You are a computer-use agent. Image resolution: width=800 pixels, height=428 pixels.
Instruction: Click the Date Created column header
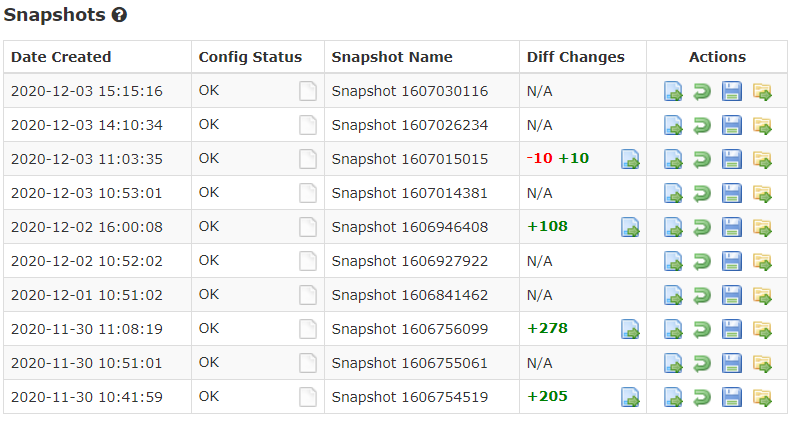(x=61, y=57)
